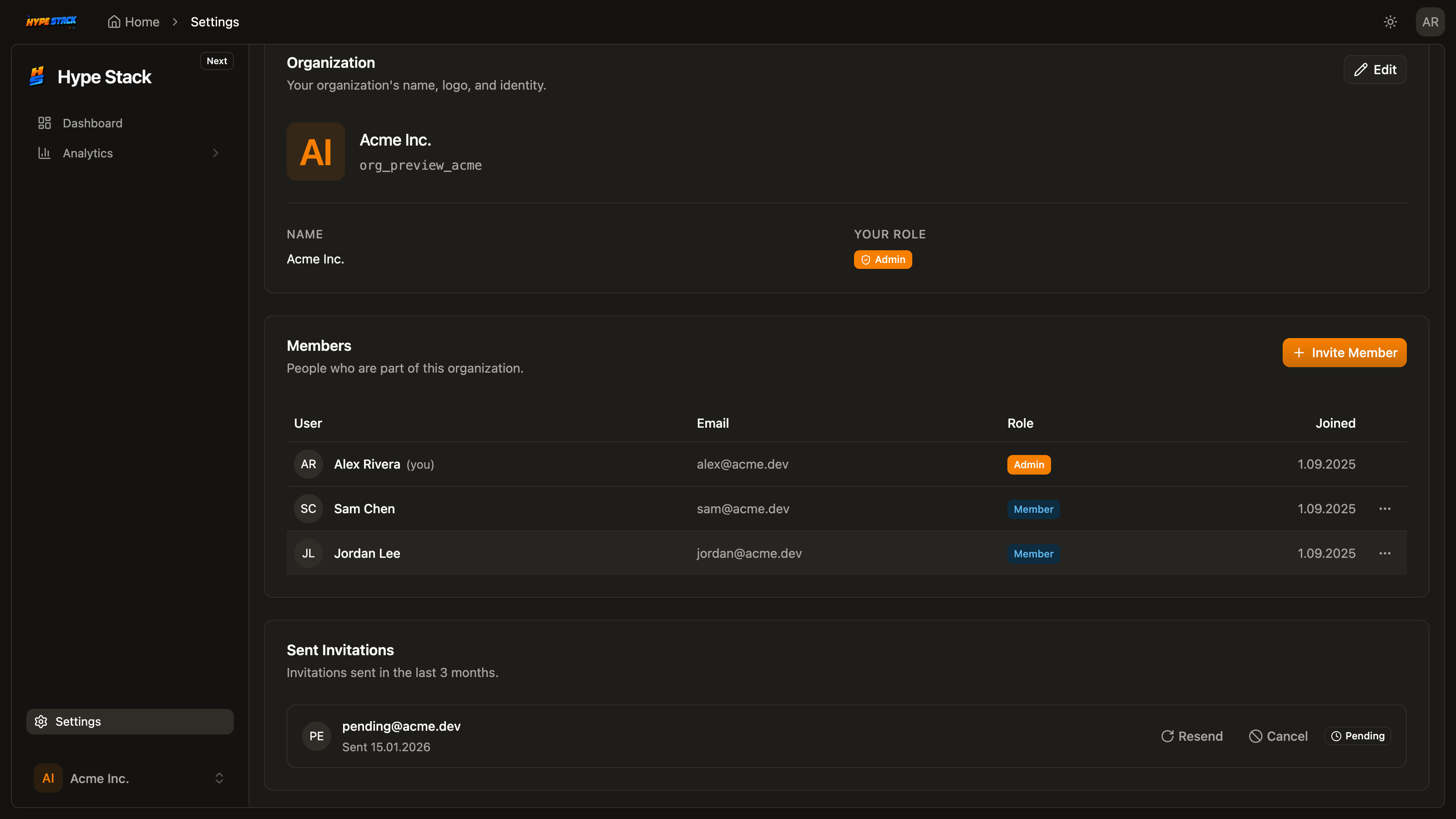
Task: Open the more options menu for Jordan Lee
Action: (x=1385, y=553)
